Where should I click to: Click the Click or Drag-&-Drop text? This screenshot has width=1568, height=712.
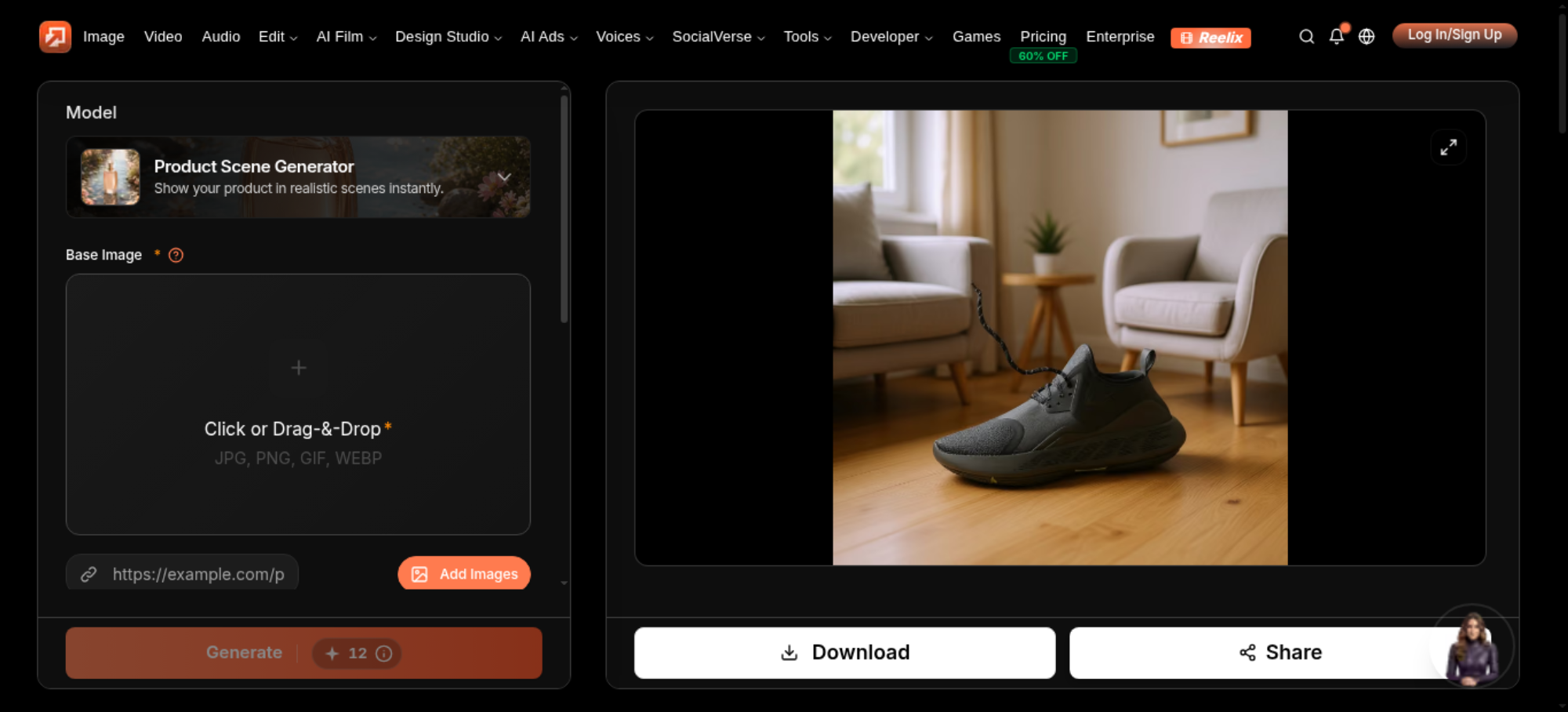point(292,429)
